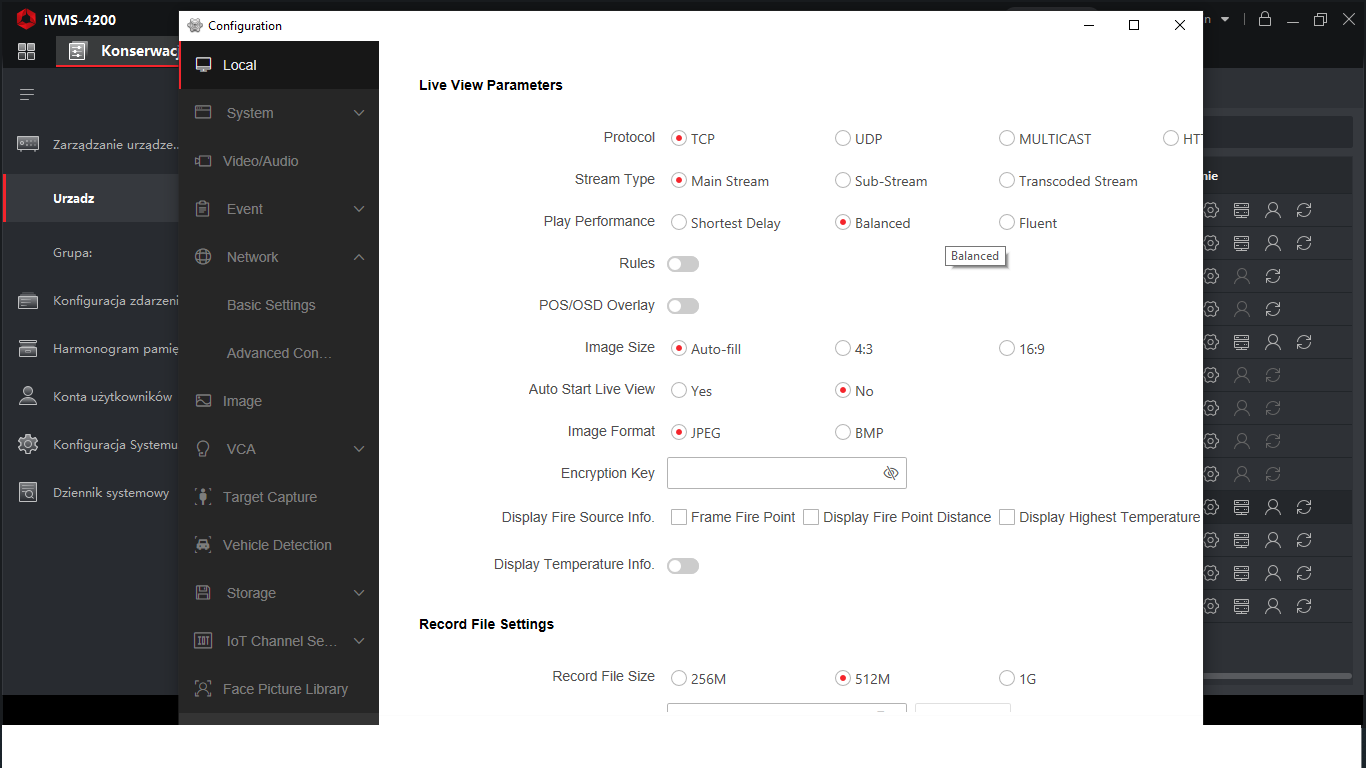Click the Konfiguracja zdarzeń icon
This screenshot has width=1366, height=768.
coord(28,301)
